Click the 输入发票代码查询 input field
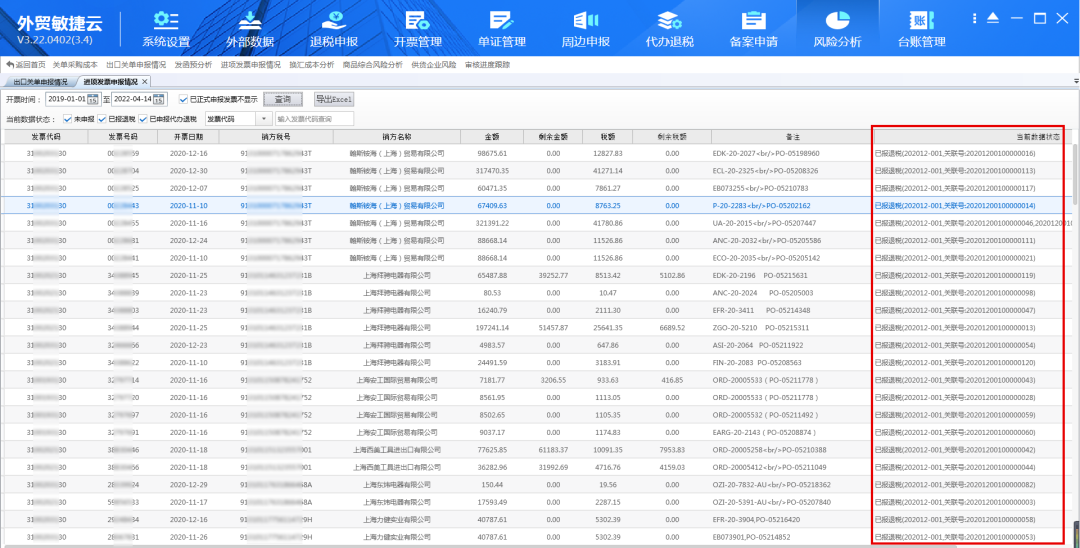This screenshot has height=548, width=1080. [314, 119]
